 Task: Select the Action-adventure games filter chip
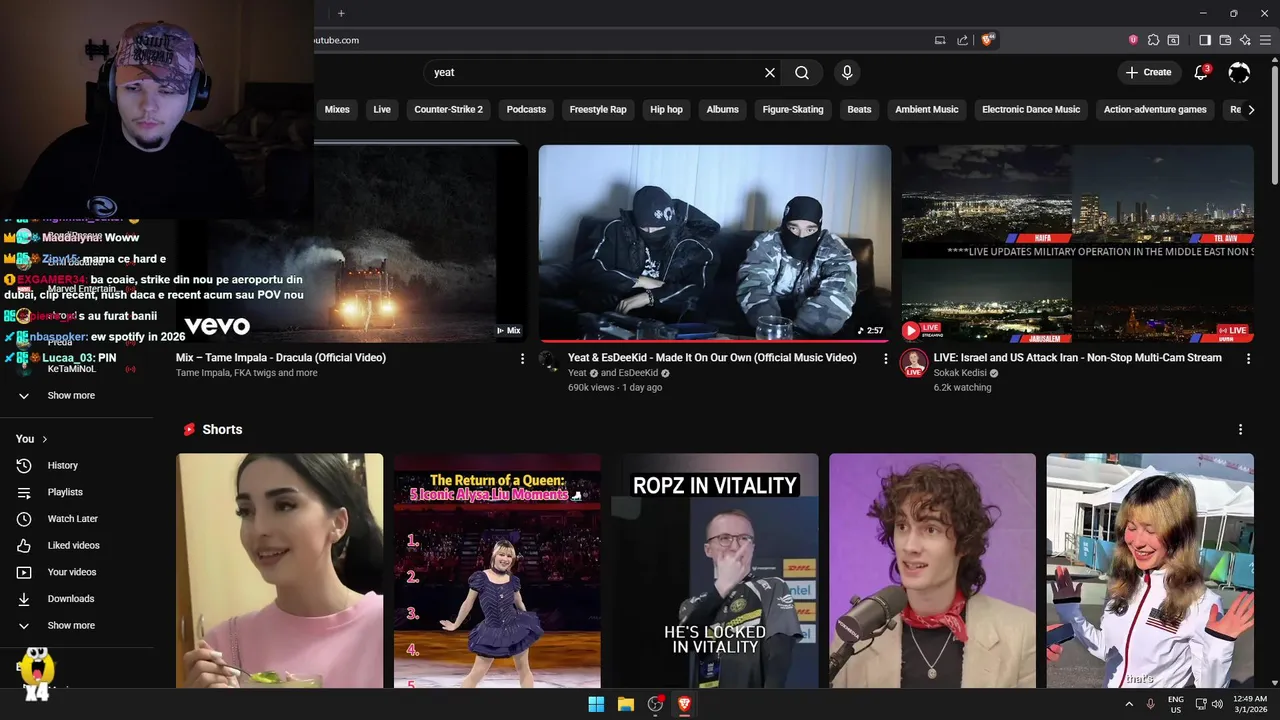click(1155, 109)
